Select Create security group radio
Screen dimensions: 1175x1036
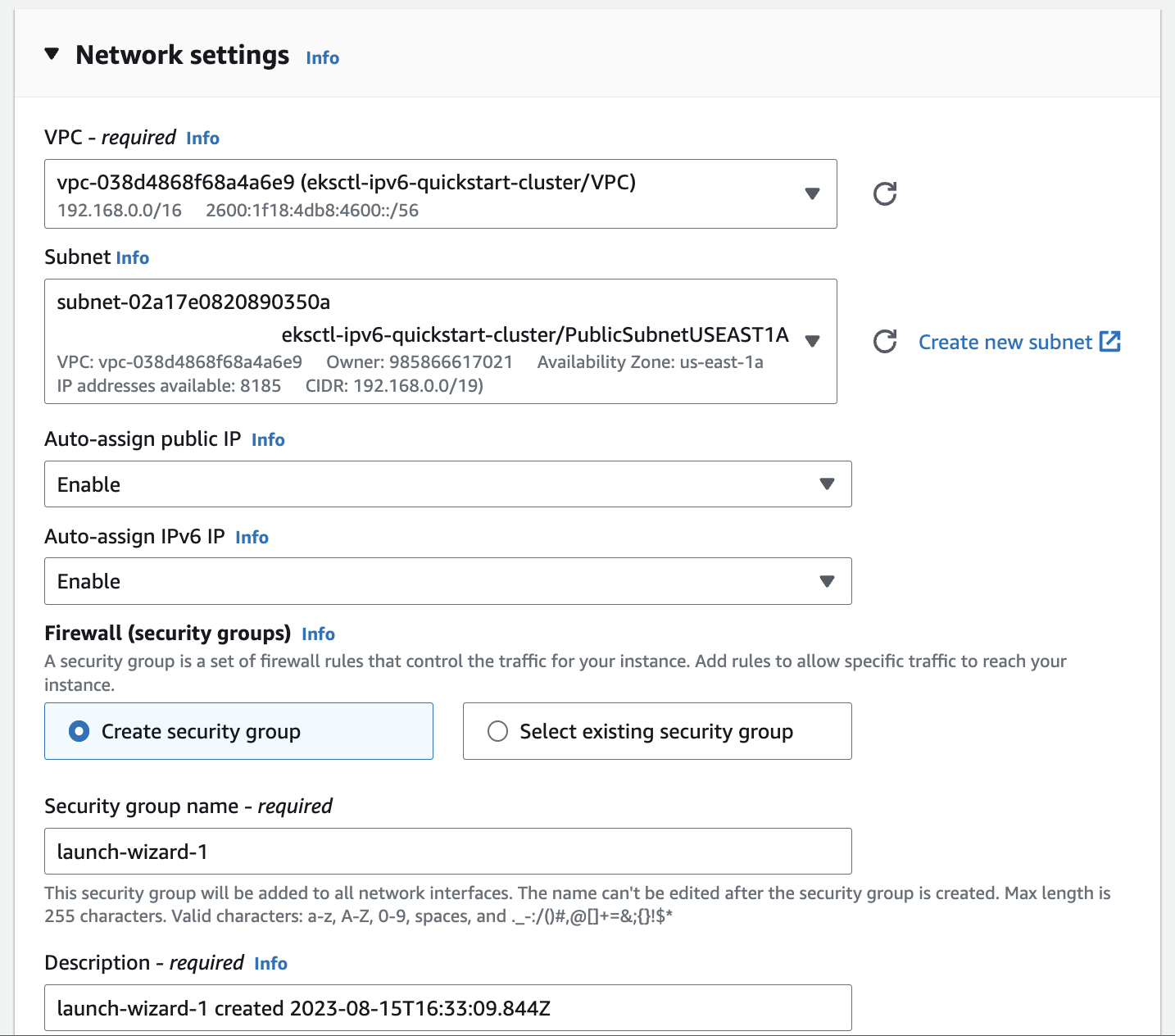(79, 731)
